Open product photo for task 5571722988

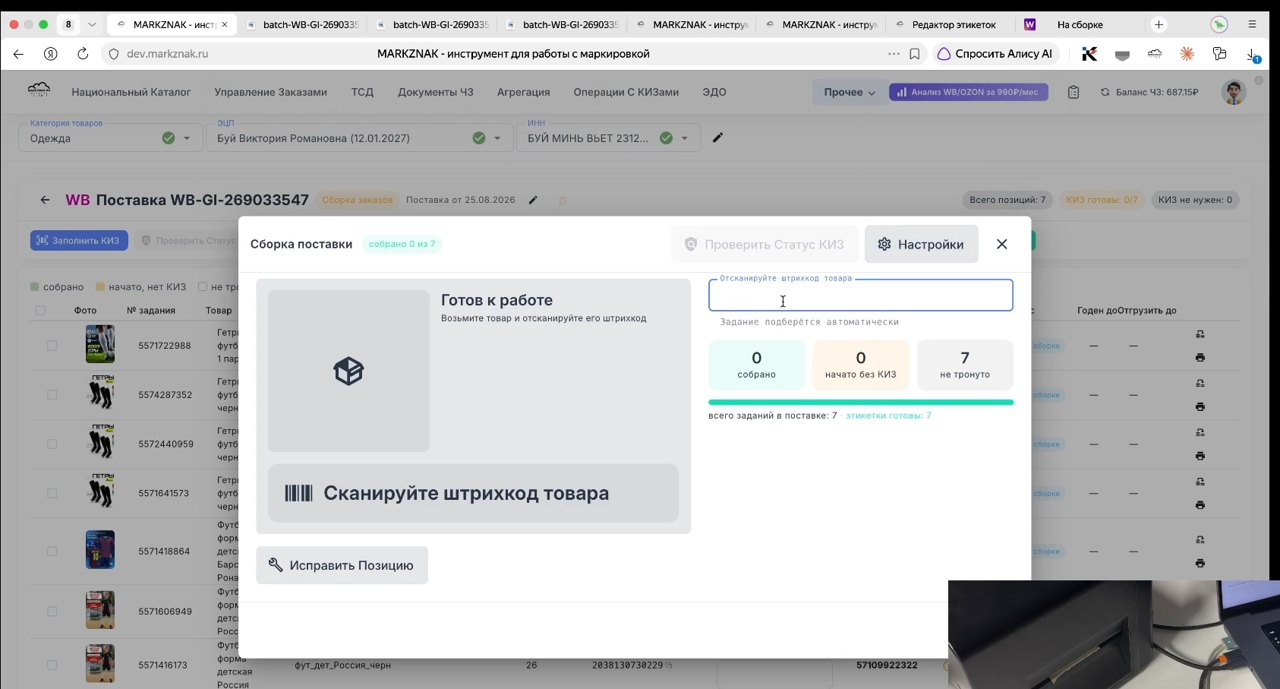pos(100,345)
